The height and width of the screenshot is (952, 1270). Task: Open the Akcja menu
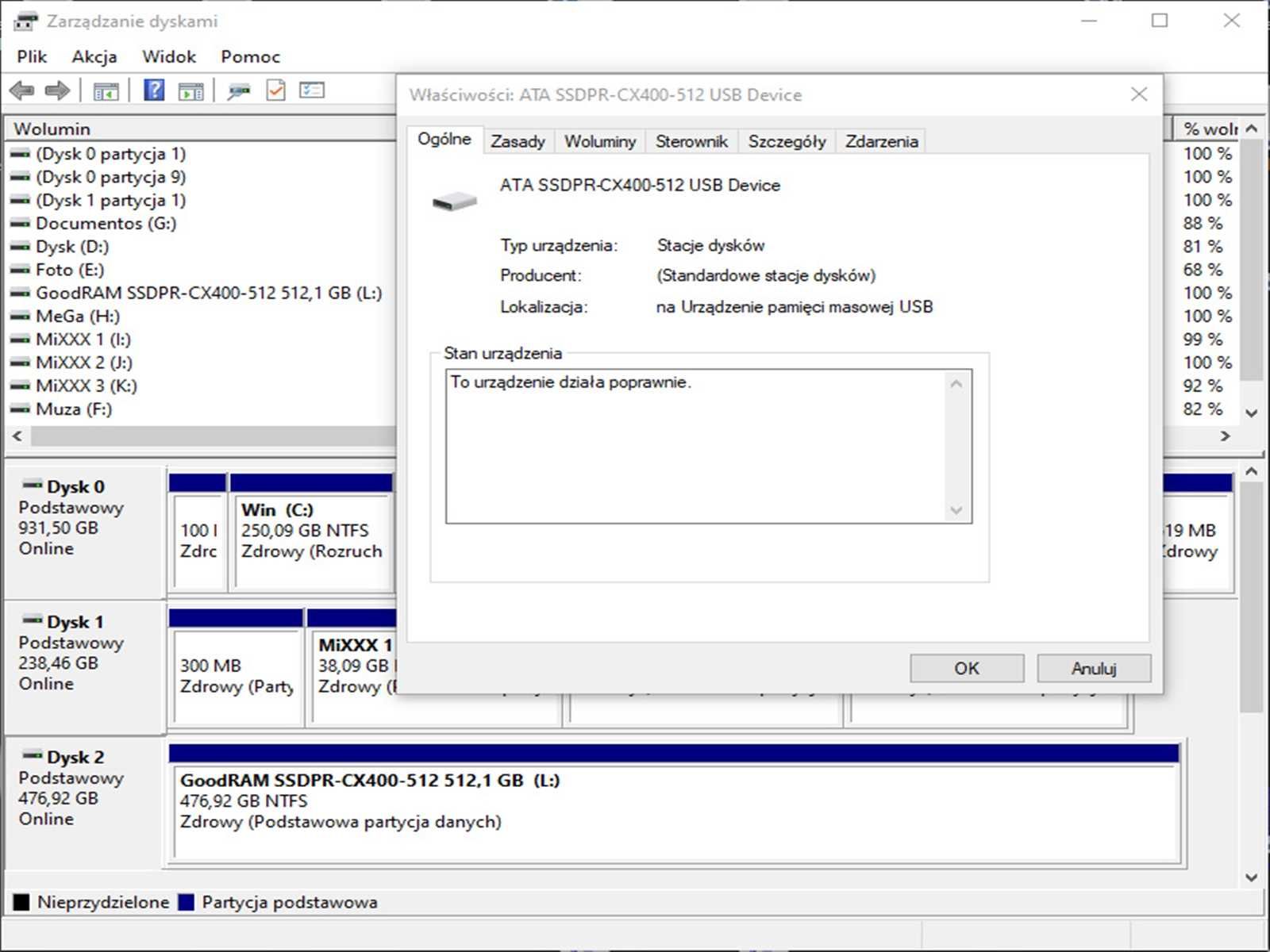click(x=94, y=57)
